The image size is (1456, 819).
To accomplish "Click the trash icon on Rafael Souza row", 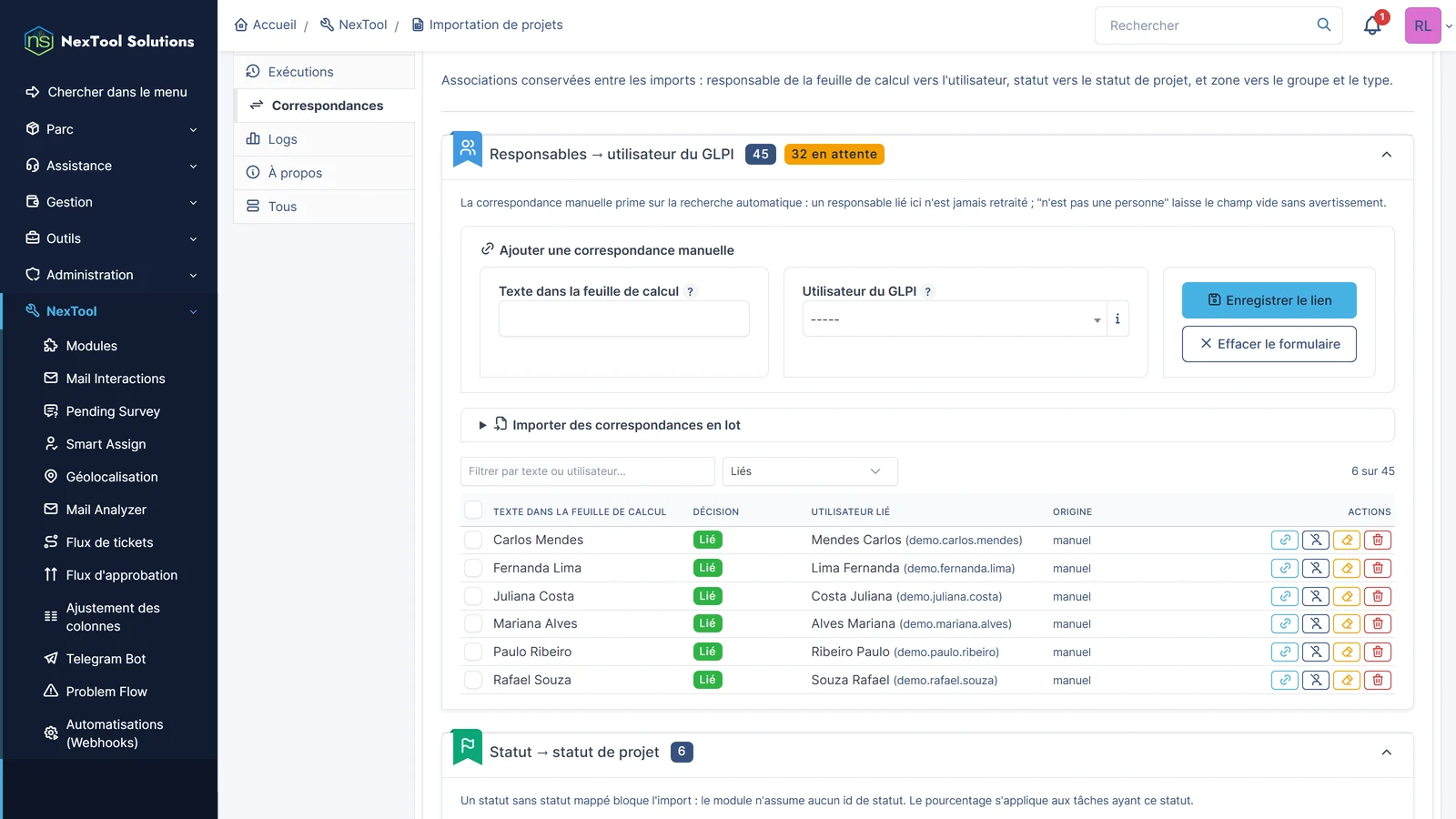I will [1378, 680].
